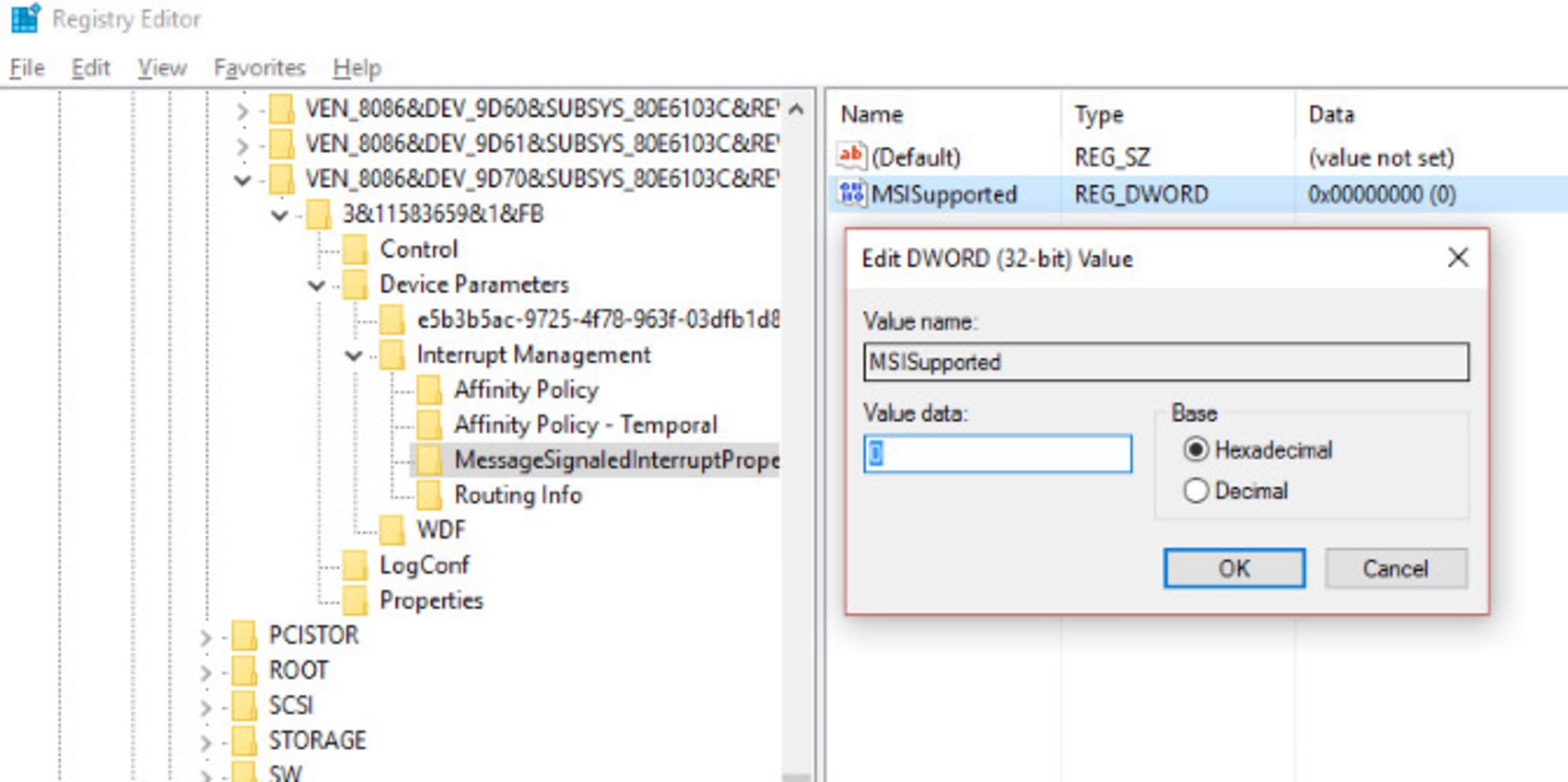
Task: Click the LogConf folder icon
Action: tap(354, 565)
